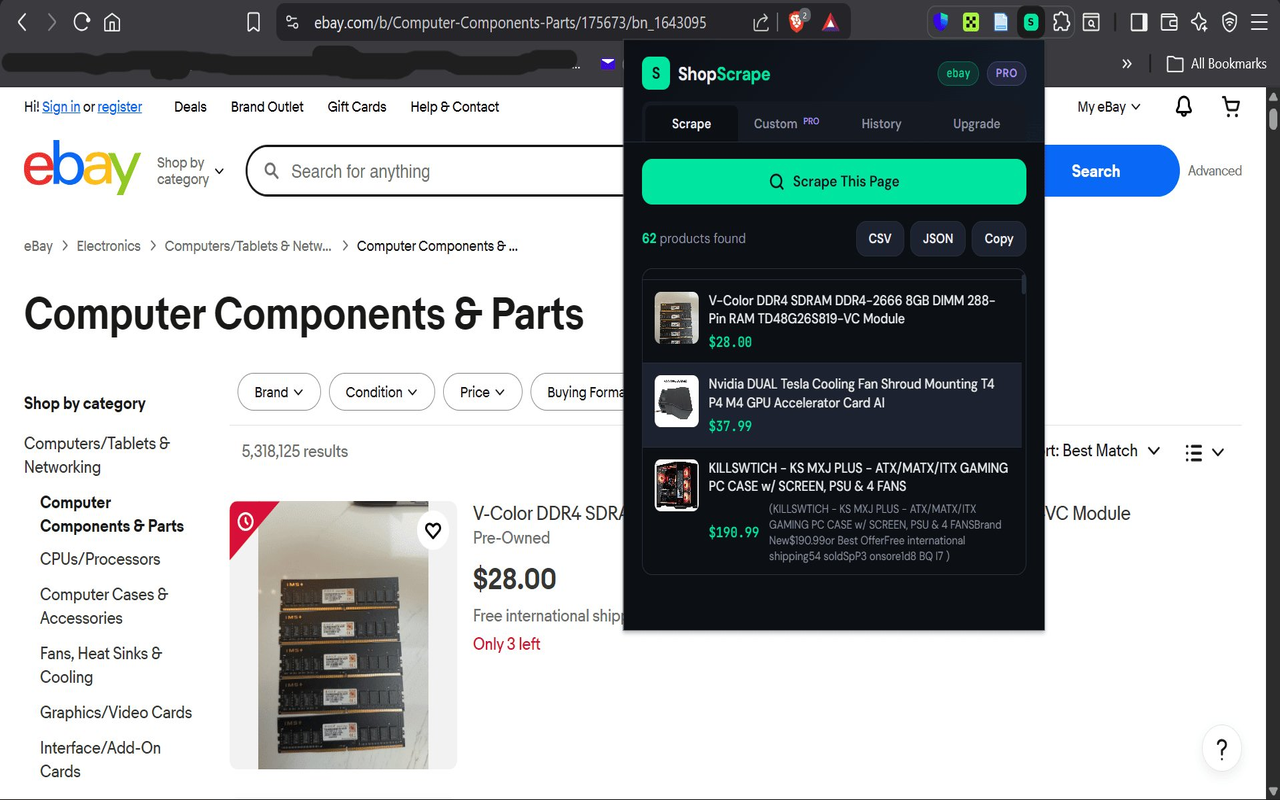Open the Brave Rewards triangle icon
Image resolution: width=1280 pixels, height=800 pixels.
click(x=831, y=22)
